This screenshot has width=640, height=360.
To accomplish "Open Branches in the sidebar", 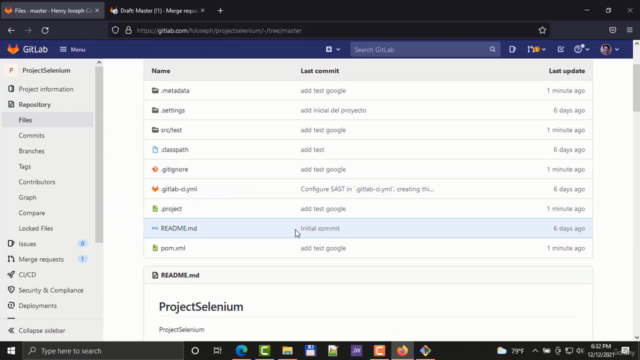I will (31, 151).
